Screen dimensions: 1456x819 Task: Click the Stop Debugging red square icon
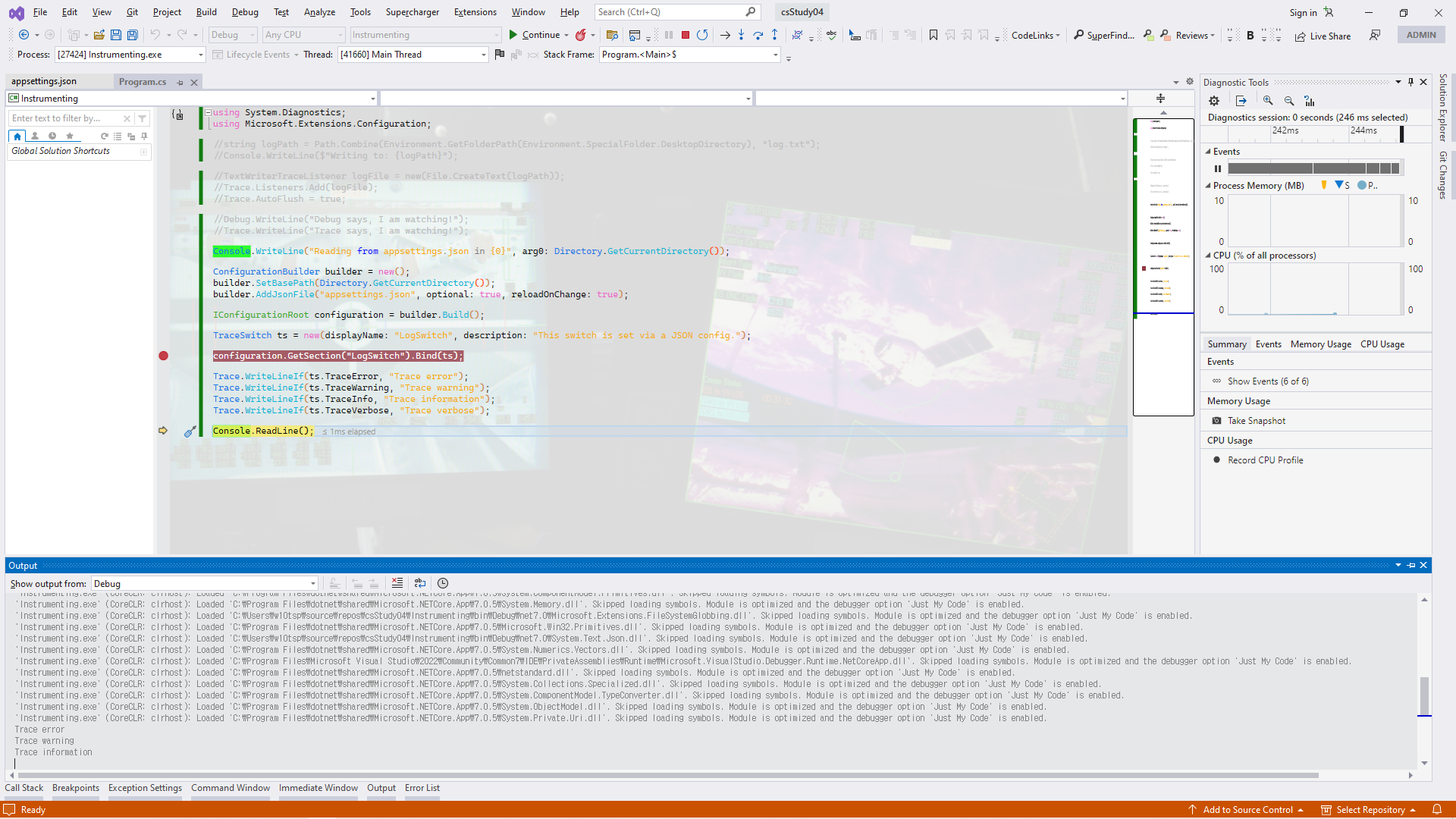click(x=686, y=35)
